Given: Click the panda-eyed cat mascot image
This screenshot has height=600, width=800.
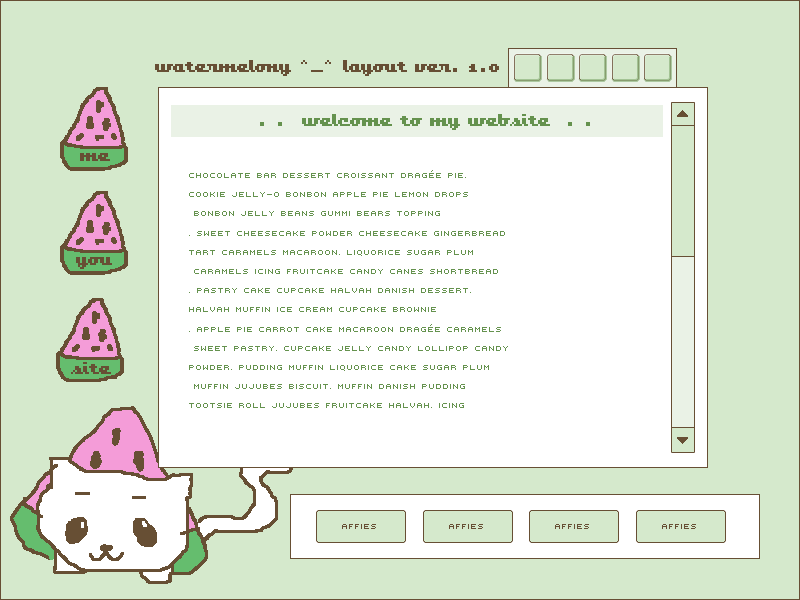Looking at the screenshot, I should click(x=110, y=510).
